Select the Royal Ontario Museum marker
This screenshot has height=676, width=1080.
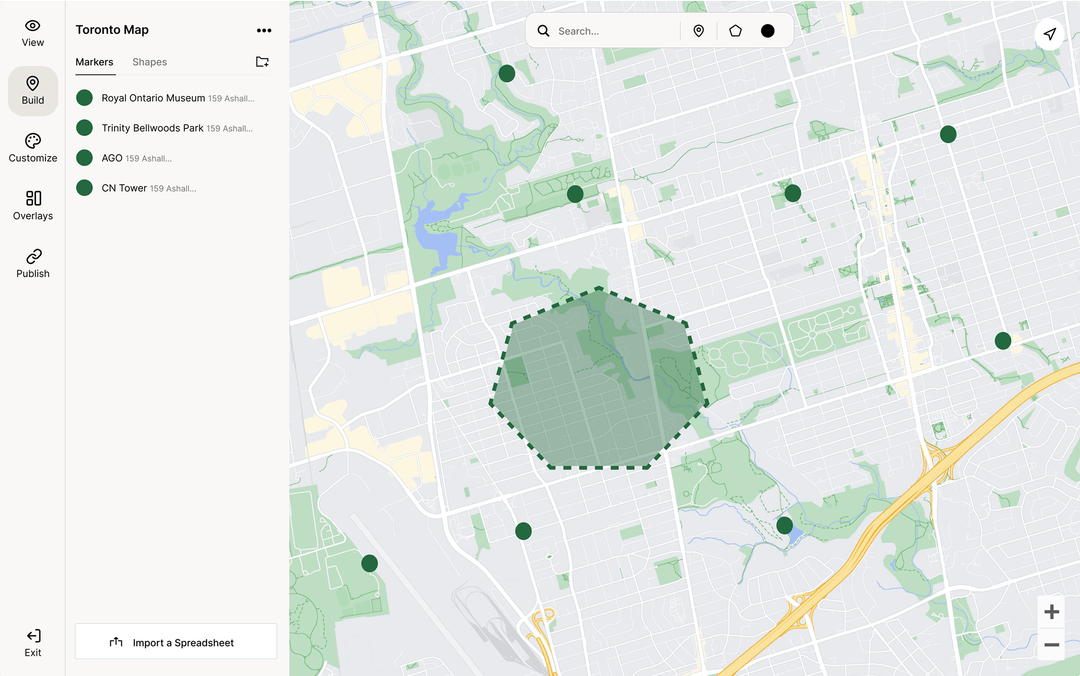153,98
